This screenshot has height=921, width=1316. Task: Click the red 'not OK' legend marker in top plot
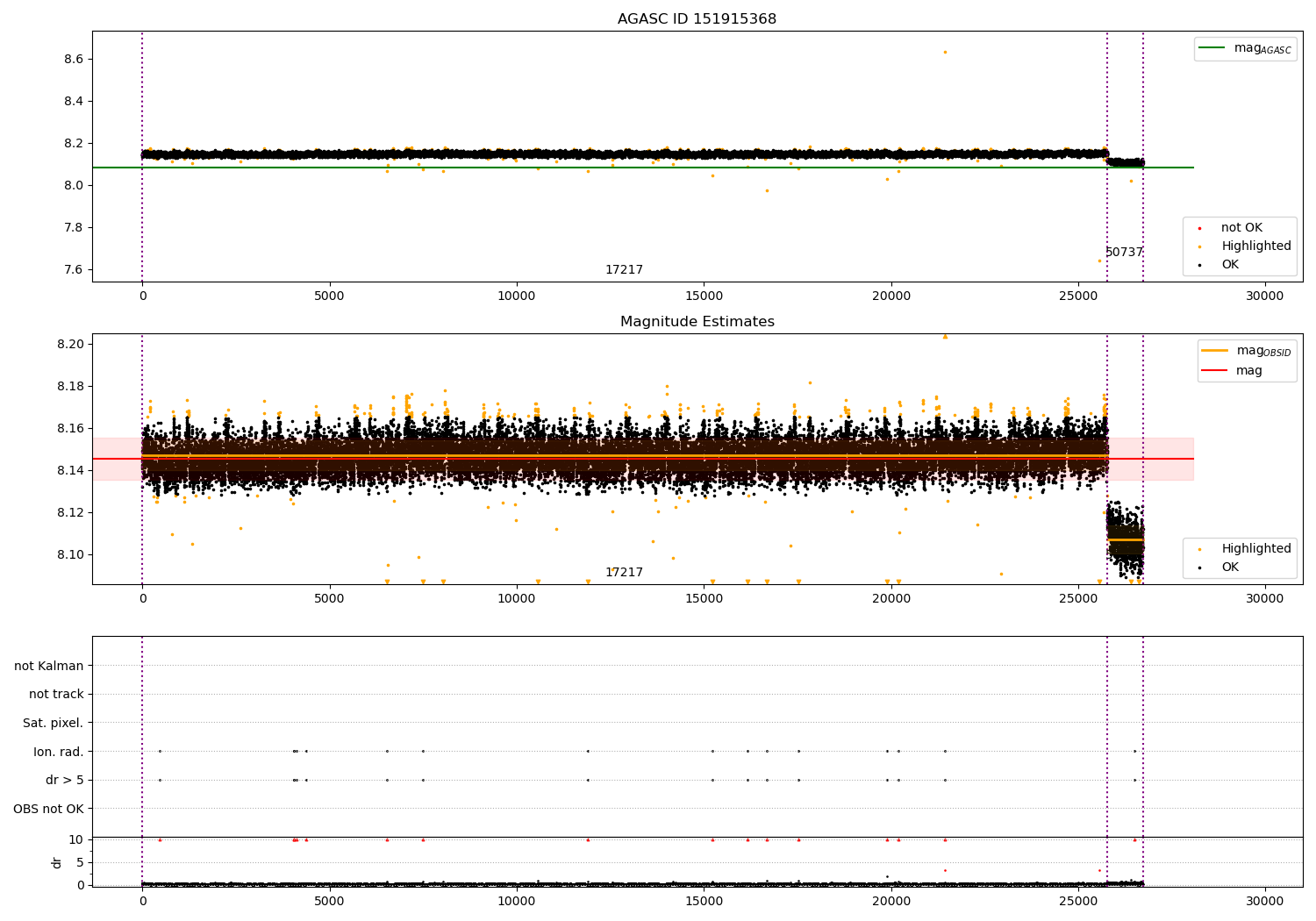(x=1199, y=228)
